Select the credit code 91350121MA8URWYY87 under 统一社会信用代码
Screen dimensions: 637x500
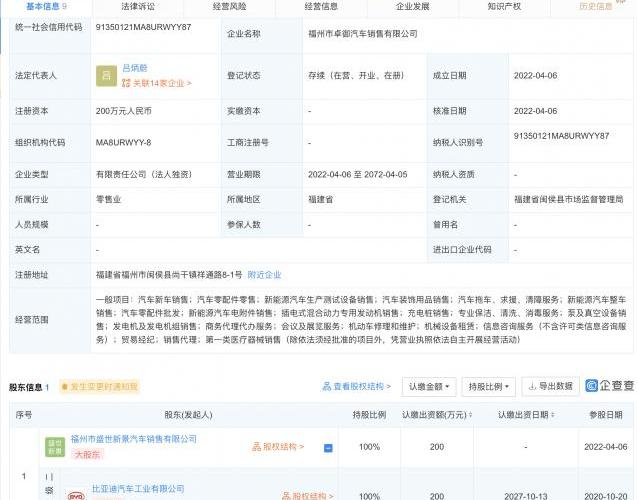pos(143,27)
